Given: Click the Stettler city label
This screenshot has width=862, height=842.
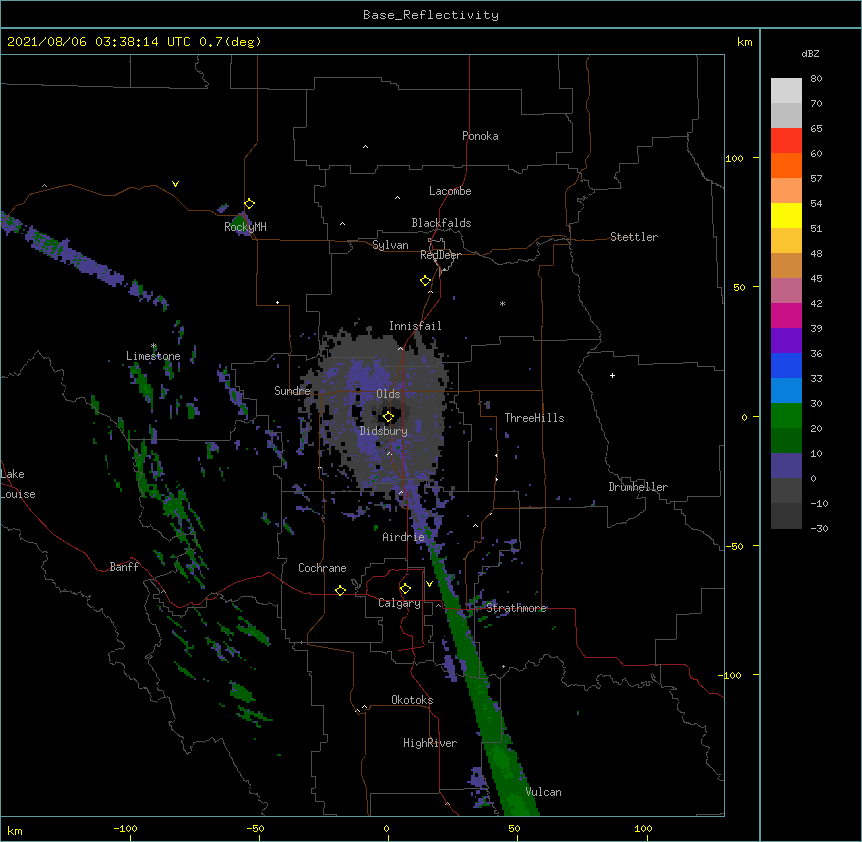Looking at the screenshot, I should [x=634, y=237].
